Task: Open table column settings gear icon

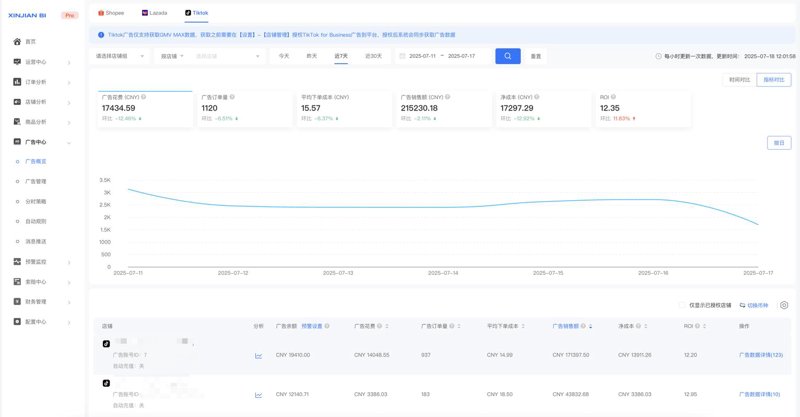Action: coord(784,305)
